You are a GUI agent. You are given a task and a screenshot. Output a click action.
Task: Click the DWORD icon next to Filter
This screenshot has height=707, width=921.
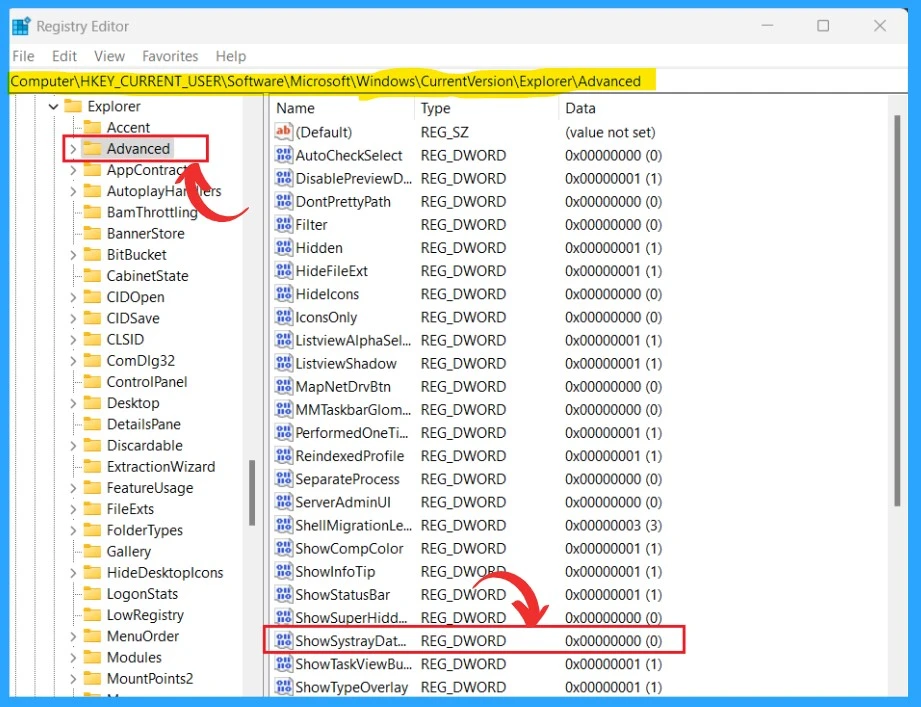(284, 224)
